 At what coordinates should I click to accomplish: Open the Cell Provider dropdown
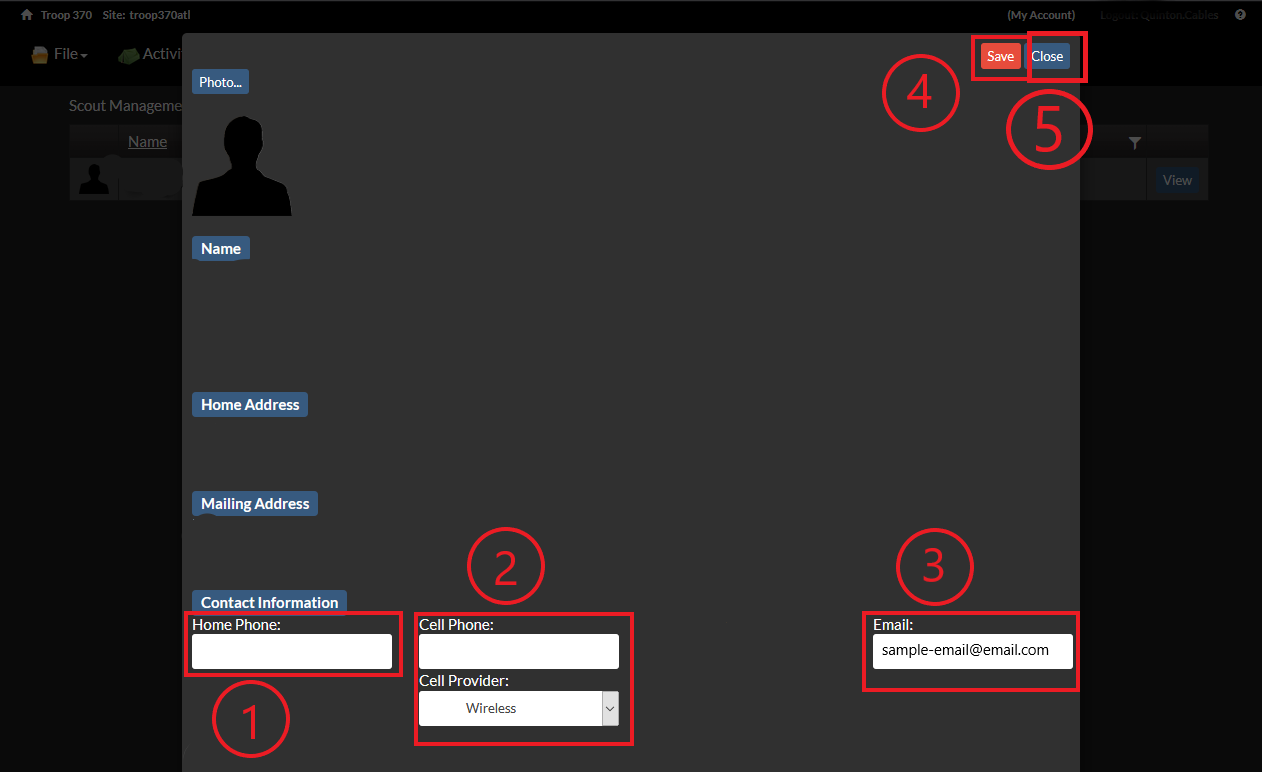click(512, 708)
